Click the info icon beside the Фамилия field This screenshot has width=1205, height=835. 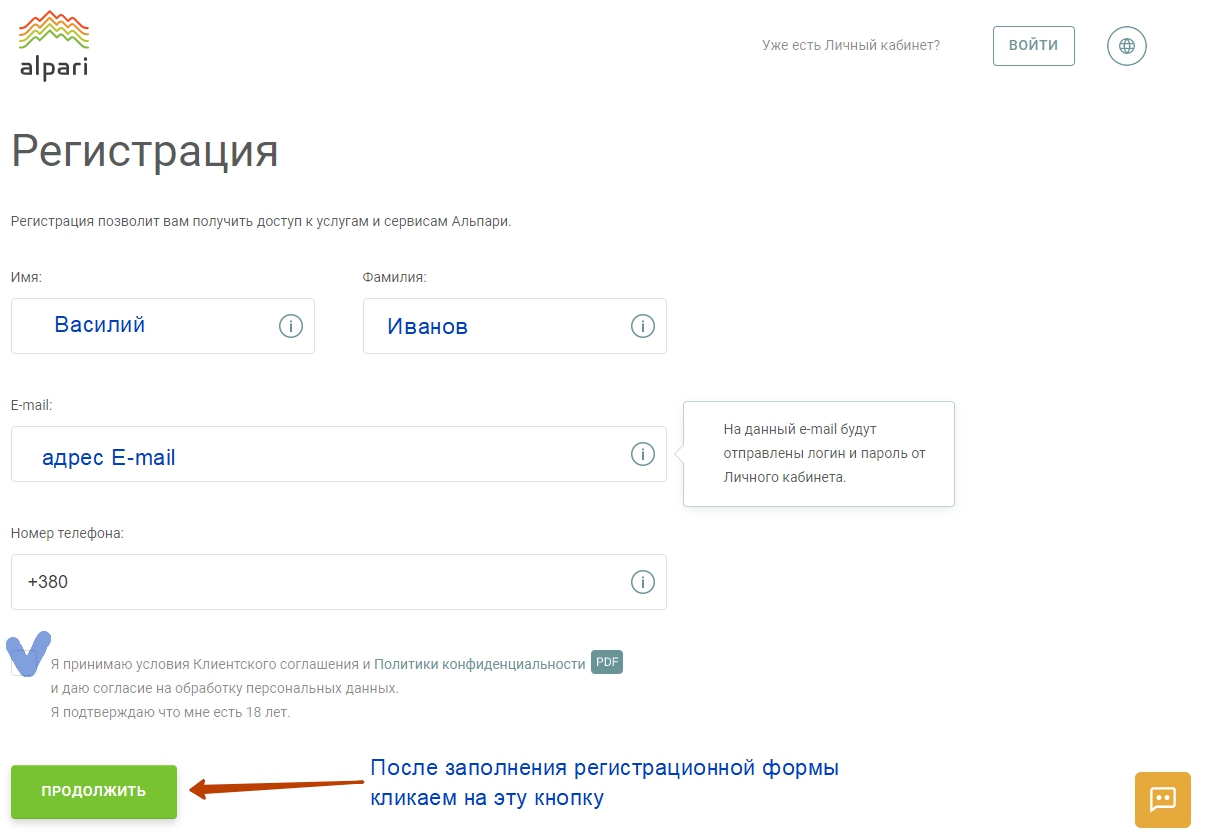coord(642,325)
